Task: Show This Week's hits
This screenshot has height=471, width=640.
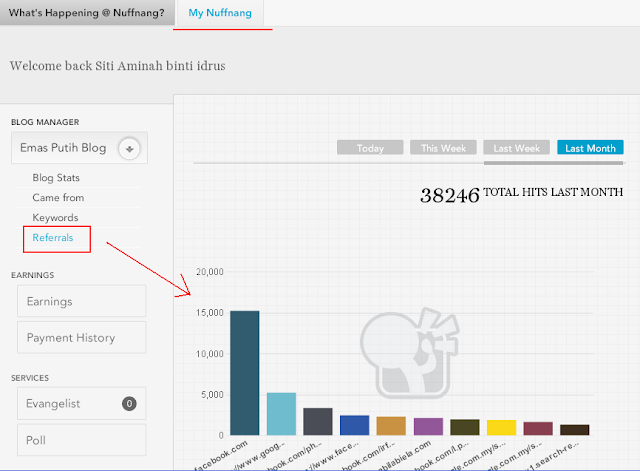Action: click(x=443, y=148)
